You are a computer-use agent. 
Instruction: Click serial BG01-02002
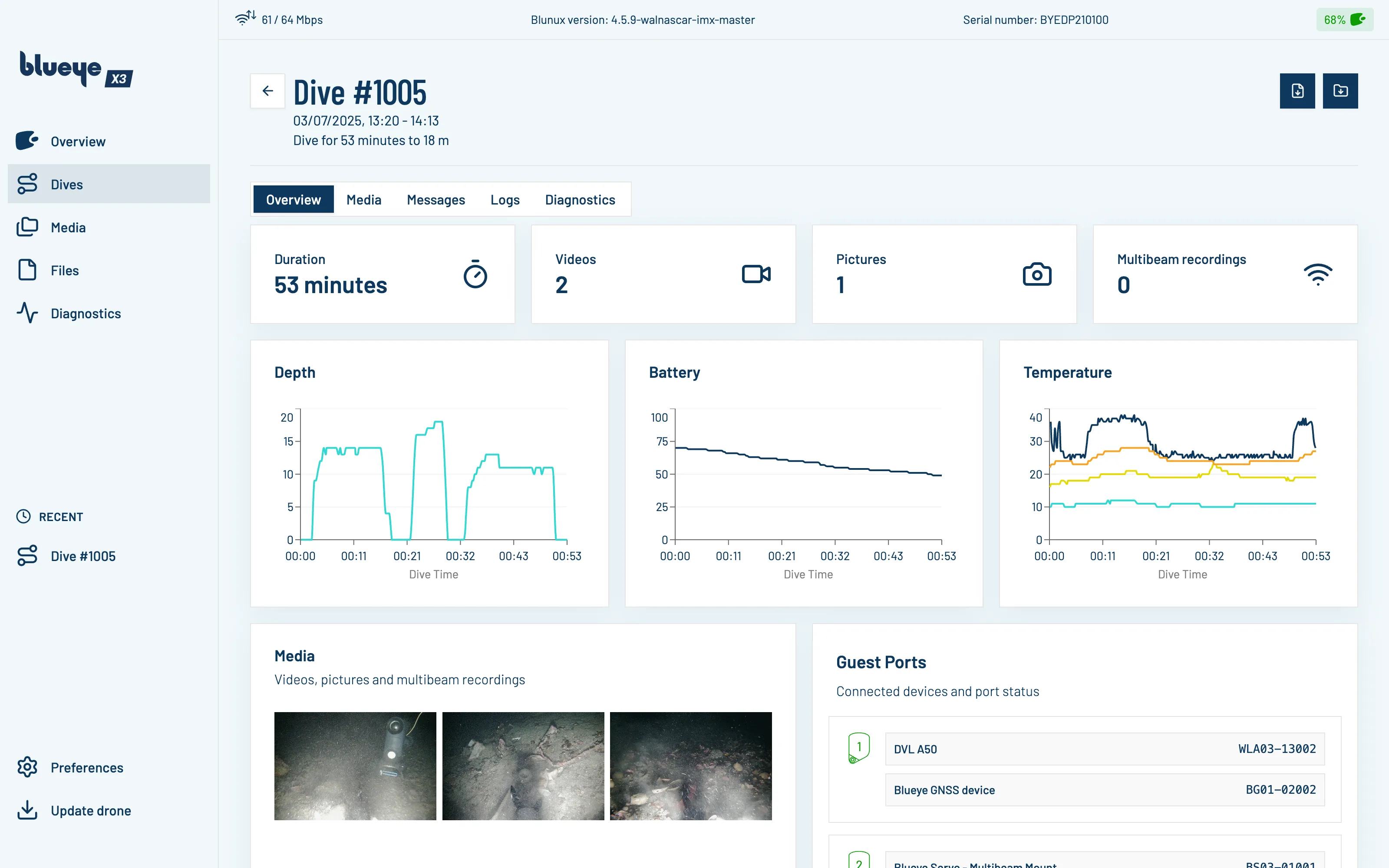[x=1280, y=789]
